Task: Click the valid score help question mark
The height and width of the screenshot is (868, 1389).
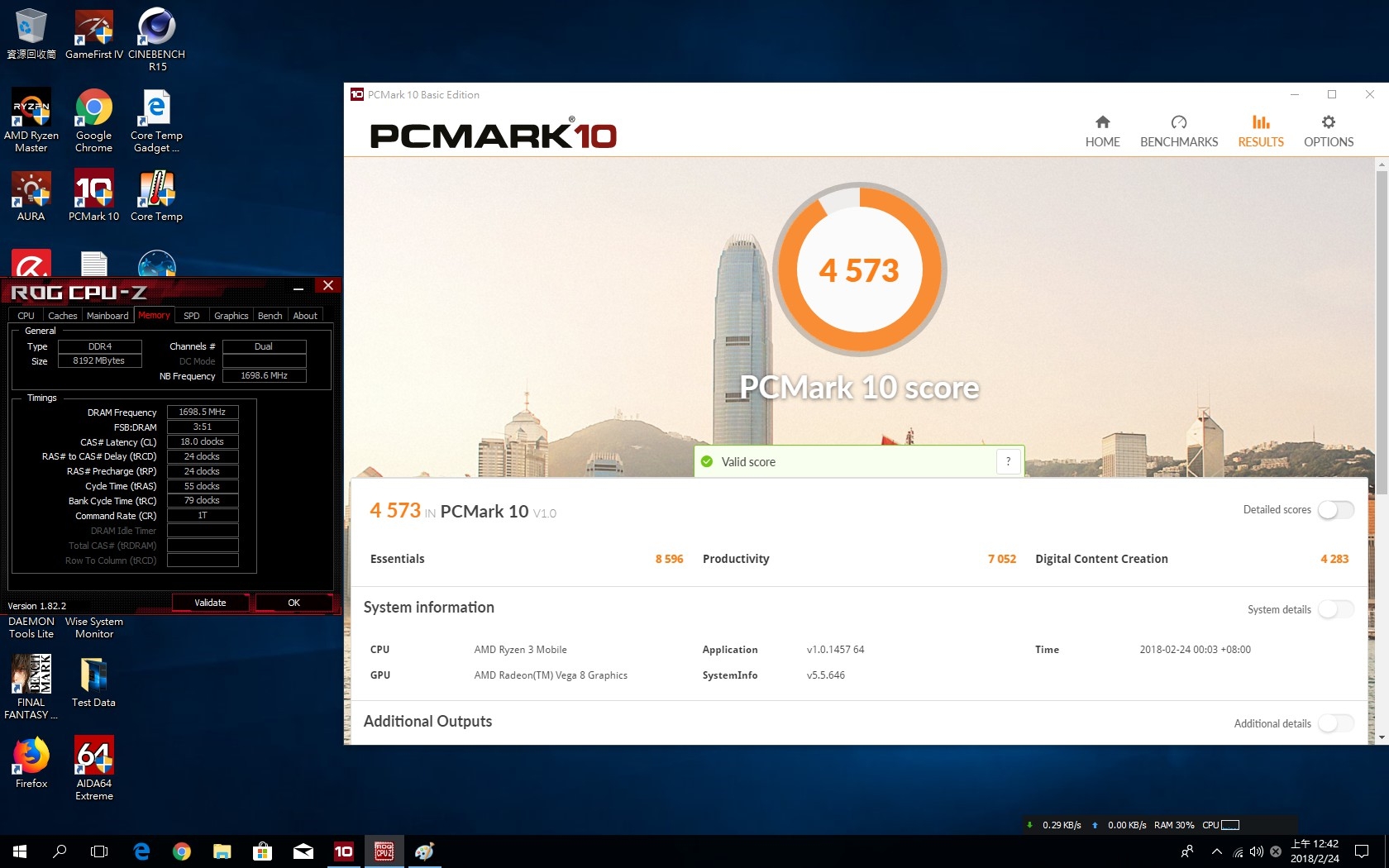Action: (1008, 461)
